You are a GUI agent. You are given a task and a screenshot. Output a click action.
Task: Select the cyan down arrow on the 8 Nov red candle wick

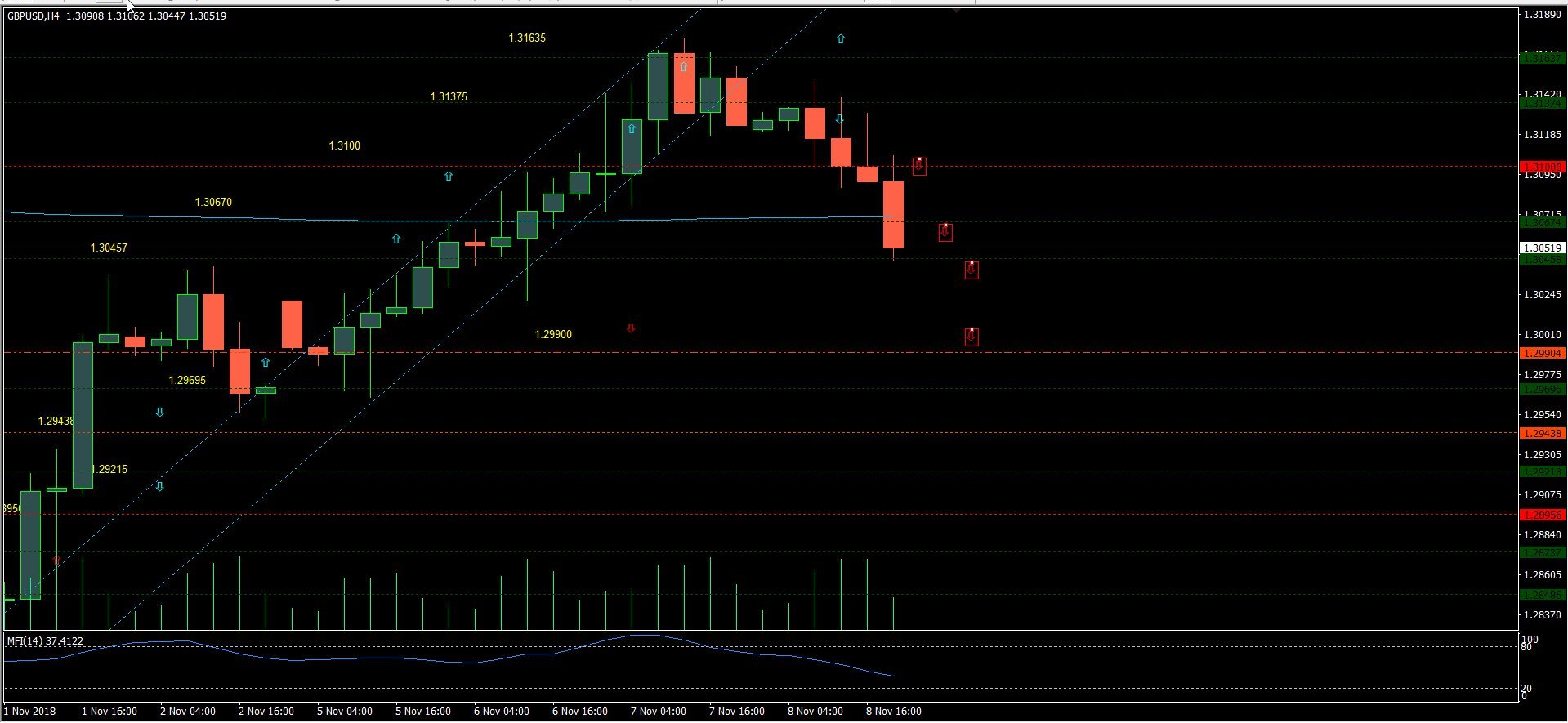[840, 119]
